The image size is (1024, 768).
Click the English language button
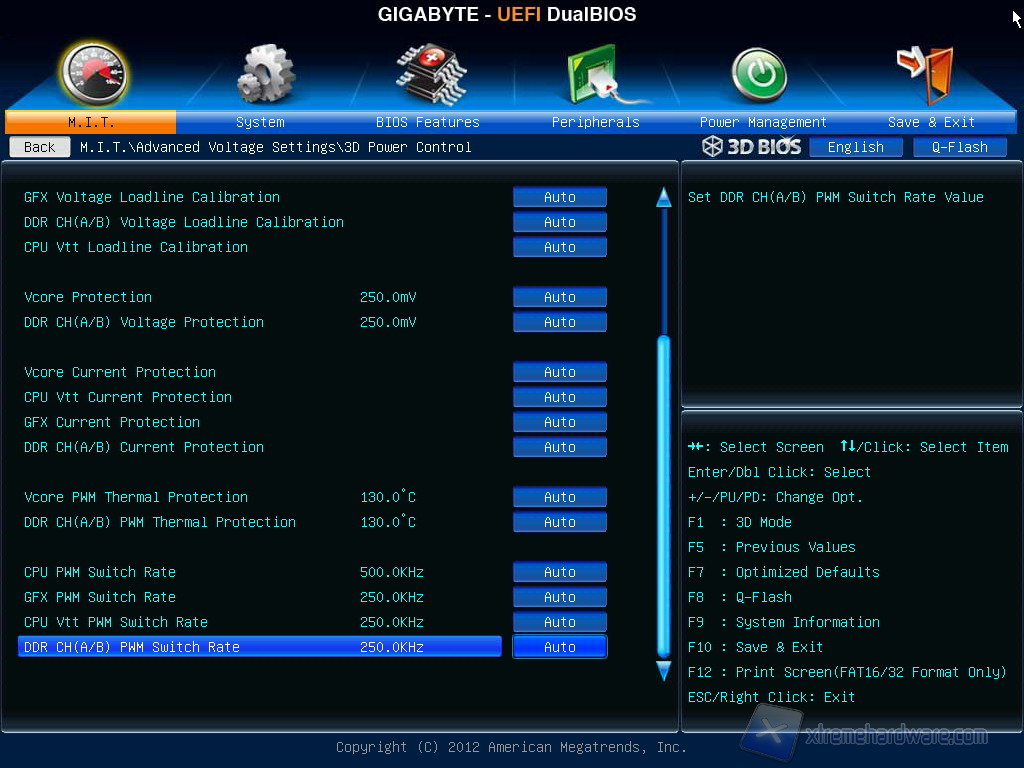click(x=855, y=147)
